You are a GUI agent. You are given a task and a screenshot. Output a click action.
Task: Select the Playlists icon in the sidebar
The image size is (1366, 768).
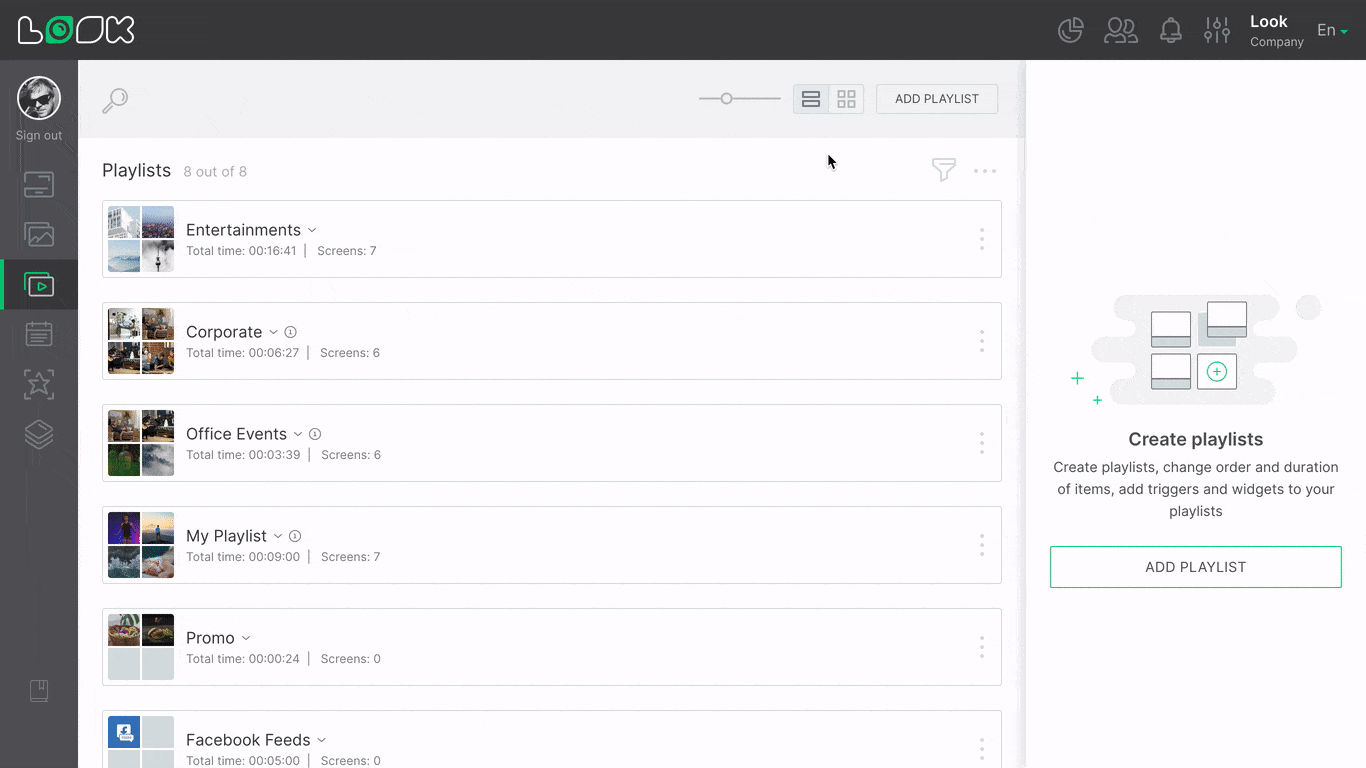pos(38,284)
